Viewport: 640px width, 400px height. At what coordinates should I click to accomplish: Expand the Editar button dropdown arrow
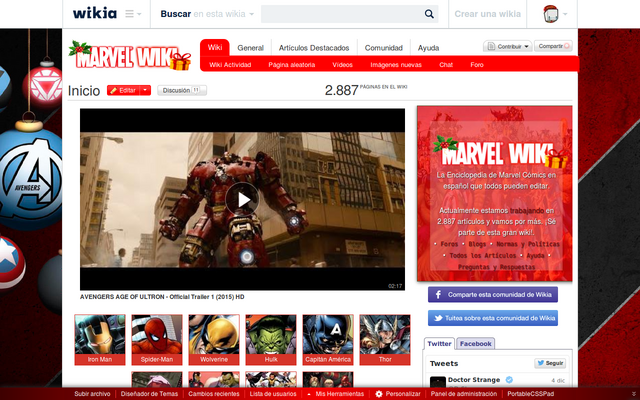tap(145, 90)
